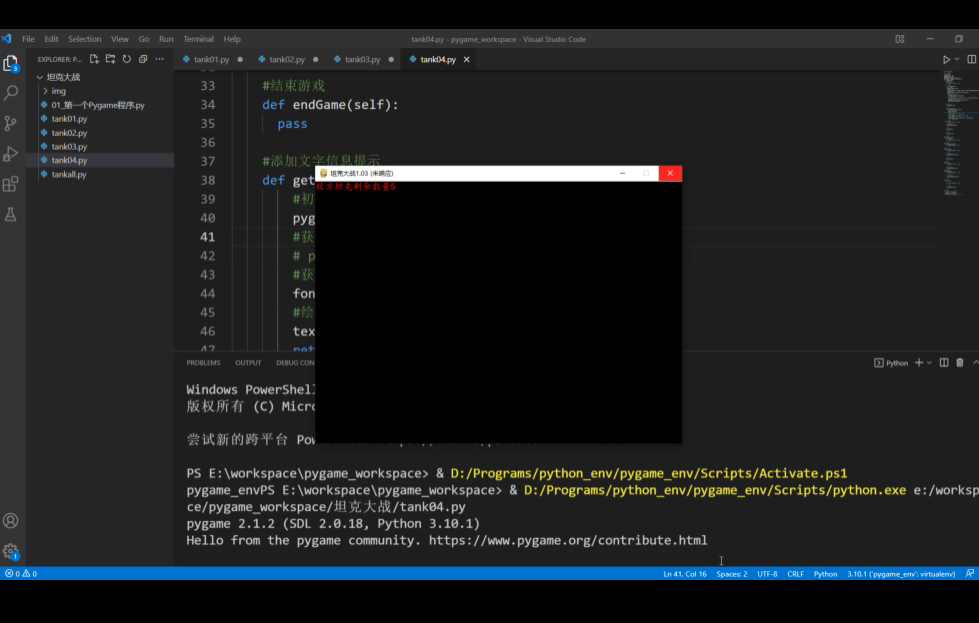Open the feedback icon in status bar
Viewport: 979px width, 623px height.
pos(970,573)
